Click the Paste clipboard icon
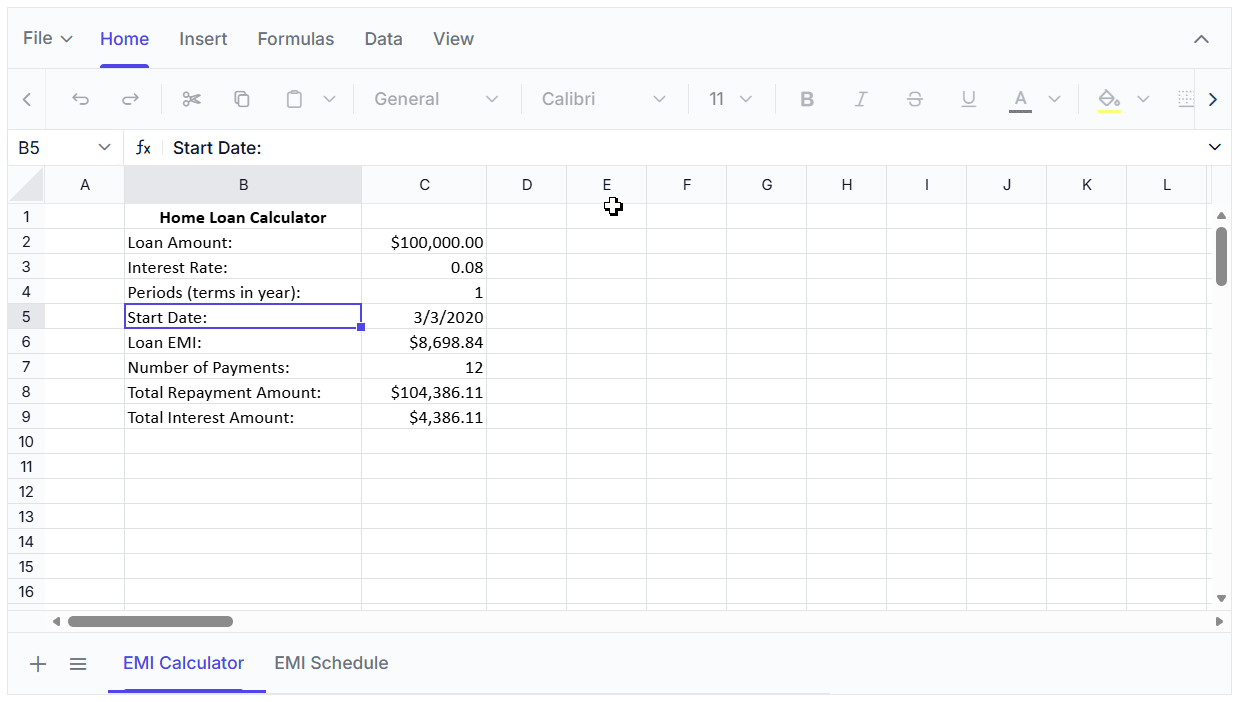Viewport: 1238px width, 702px height. click(294, 99)
